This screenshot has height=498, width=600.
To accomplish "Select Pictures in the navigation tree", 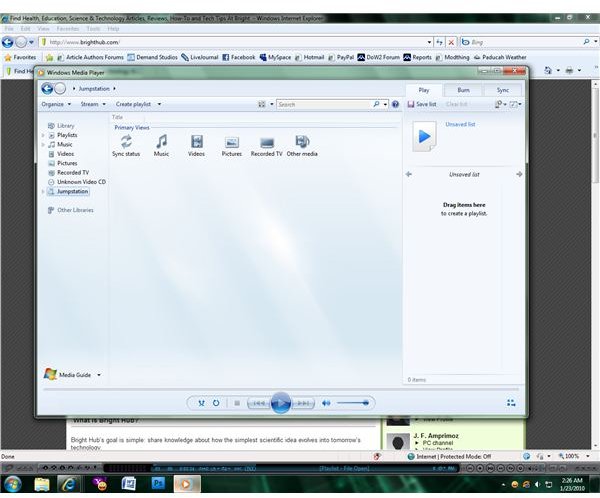I will (x=67, y=163).
